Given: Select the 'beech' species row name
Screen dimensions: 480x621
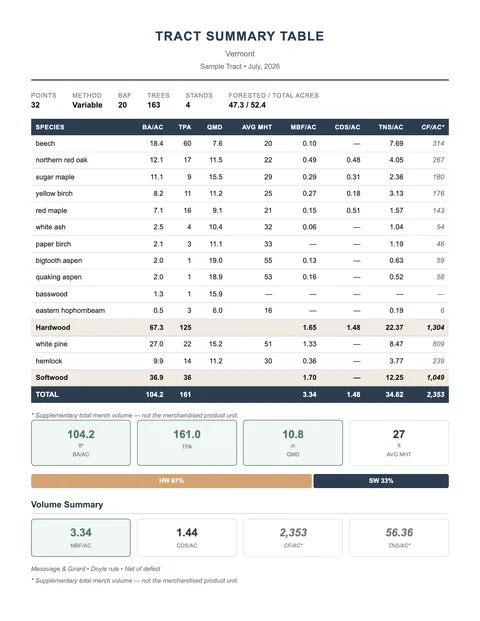Looking at the screenshot, I should (45, 143).
